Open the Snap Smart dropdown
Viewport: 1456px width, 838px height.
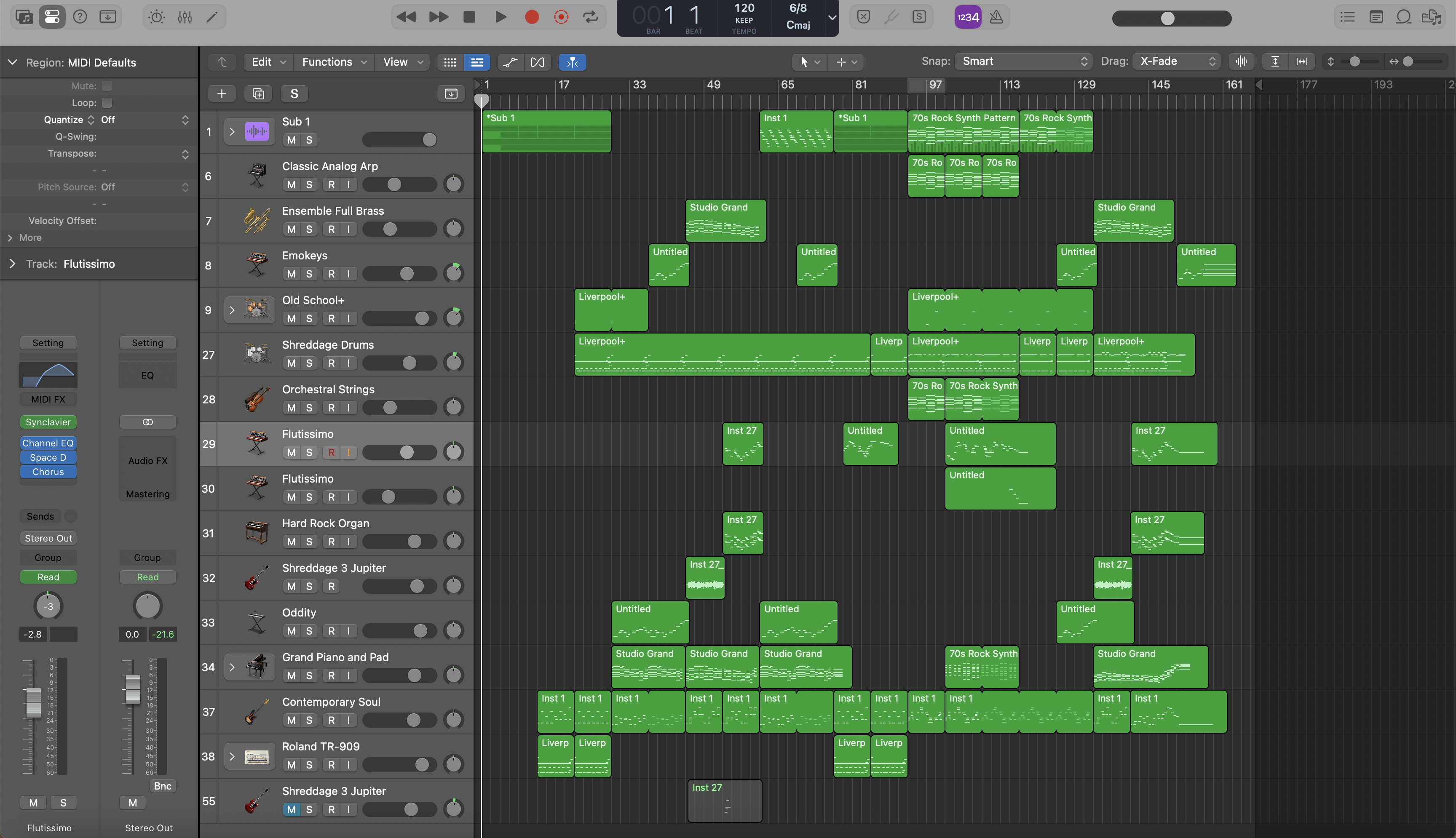point(1024,61)
